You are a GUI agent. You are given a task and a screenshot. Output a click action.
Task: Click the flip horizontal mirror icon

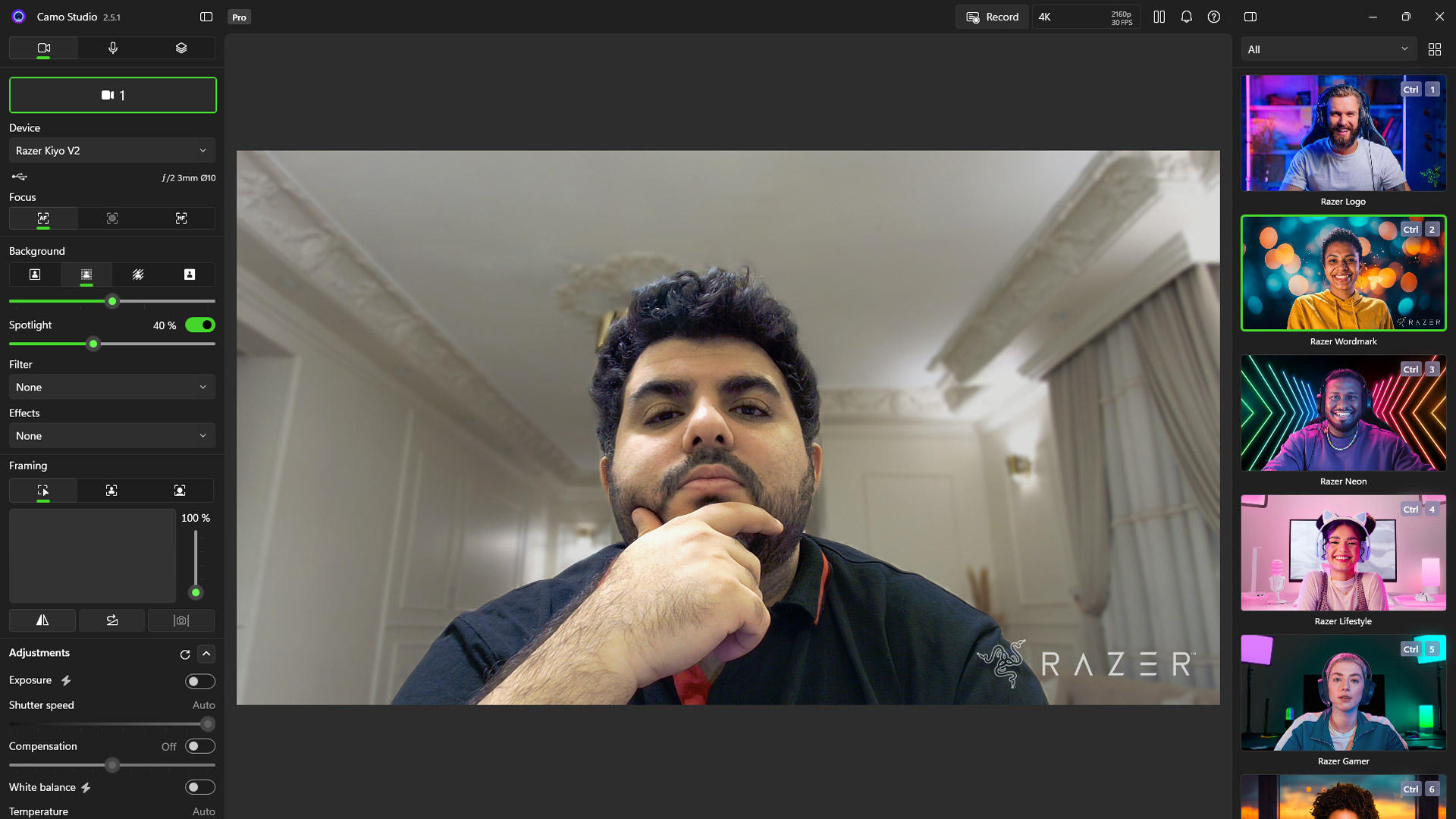tap(42, 620)
